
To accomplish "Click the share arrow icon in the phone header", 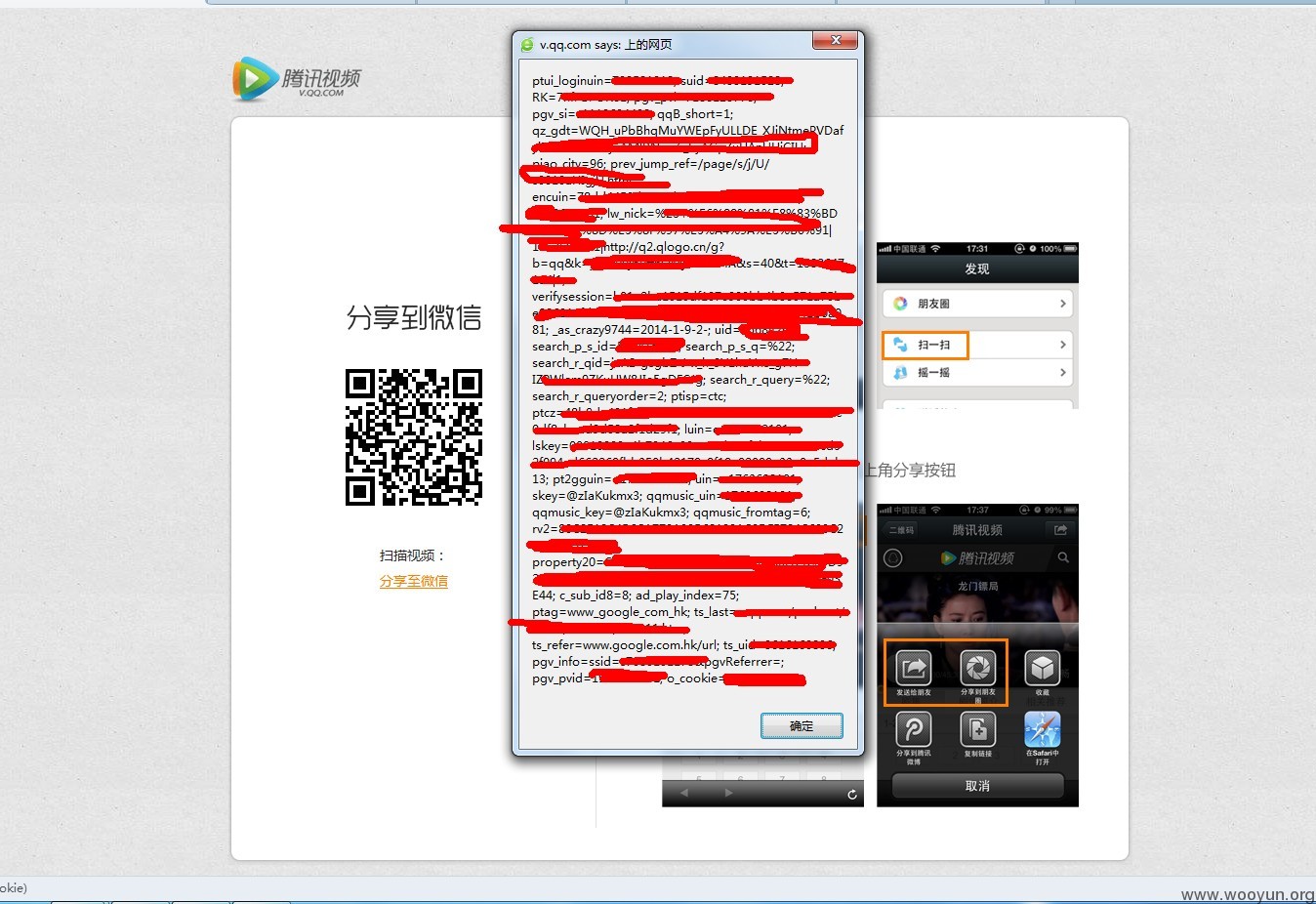I will click(1059, 530).
